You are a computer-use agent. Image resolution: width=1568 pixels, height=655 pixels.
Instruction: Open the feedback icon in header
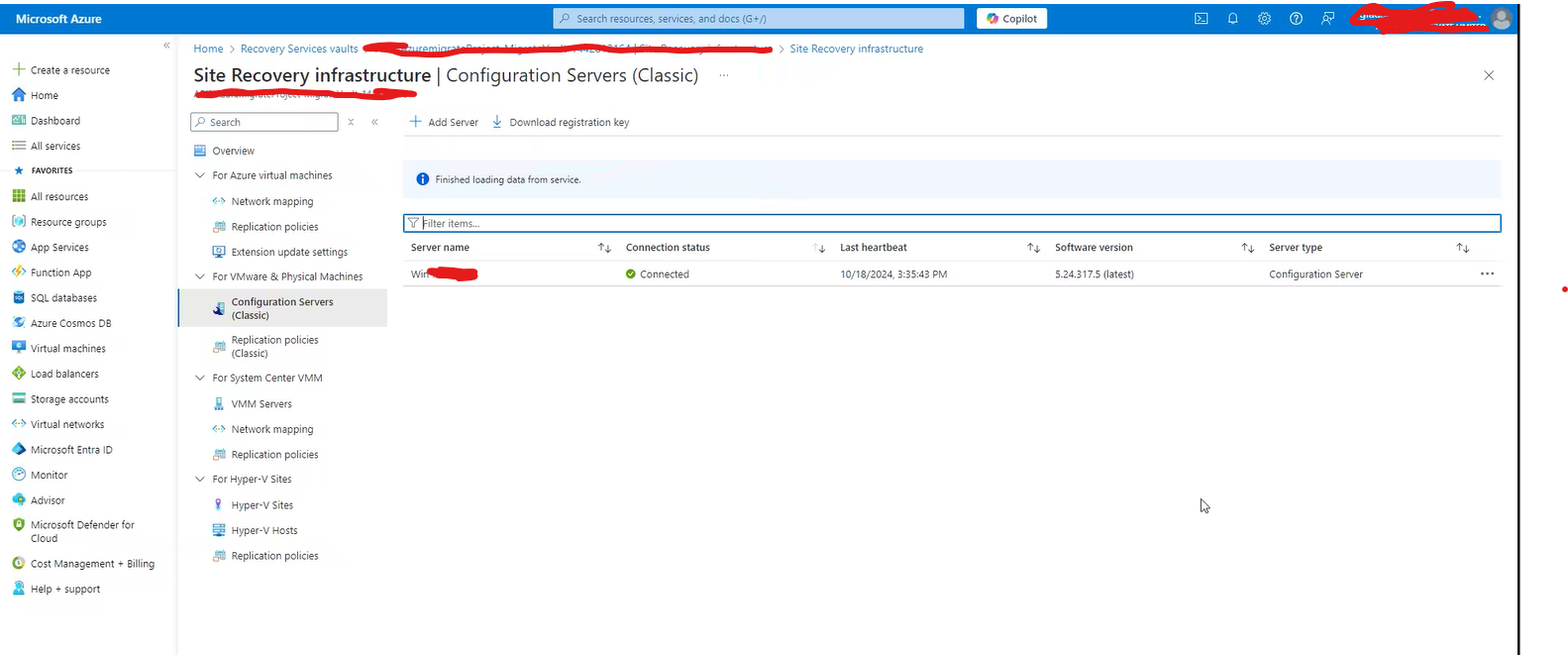[x=1327, y=18]
